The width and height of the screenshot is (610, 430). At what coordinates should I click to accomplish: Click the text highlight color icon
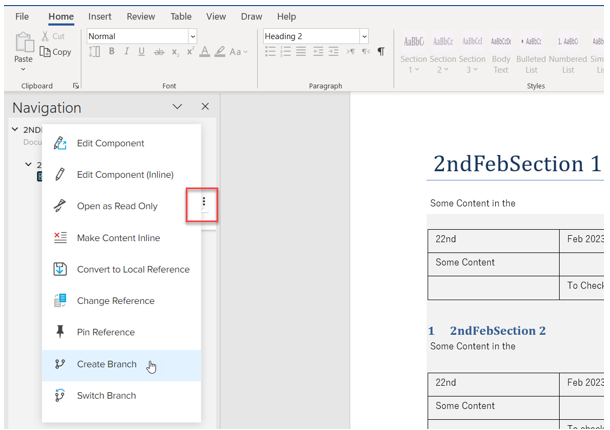click(220, 51)
